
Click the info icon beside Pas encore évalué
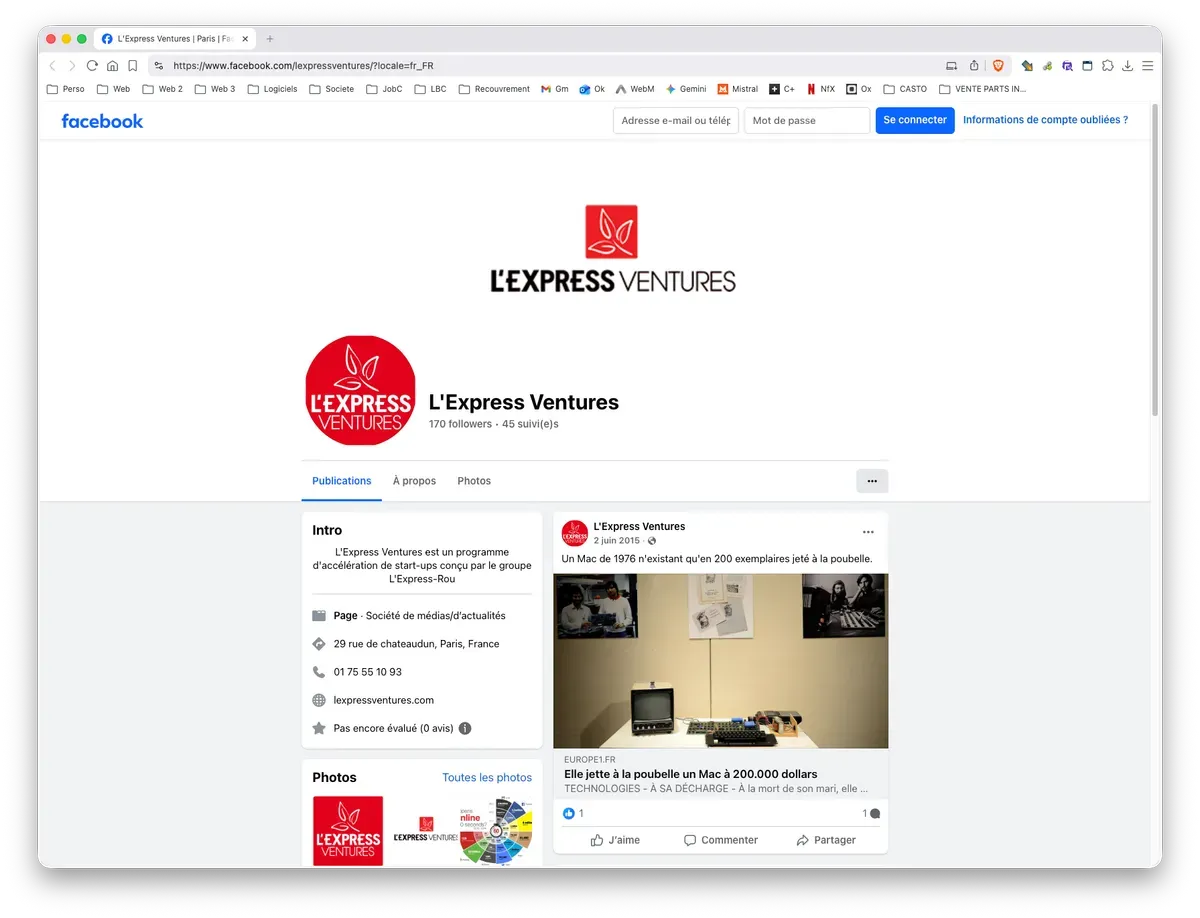[465, 728]
